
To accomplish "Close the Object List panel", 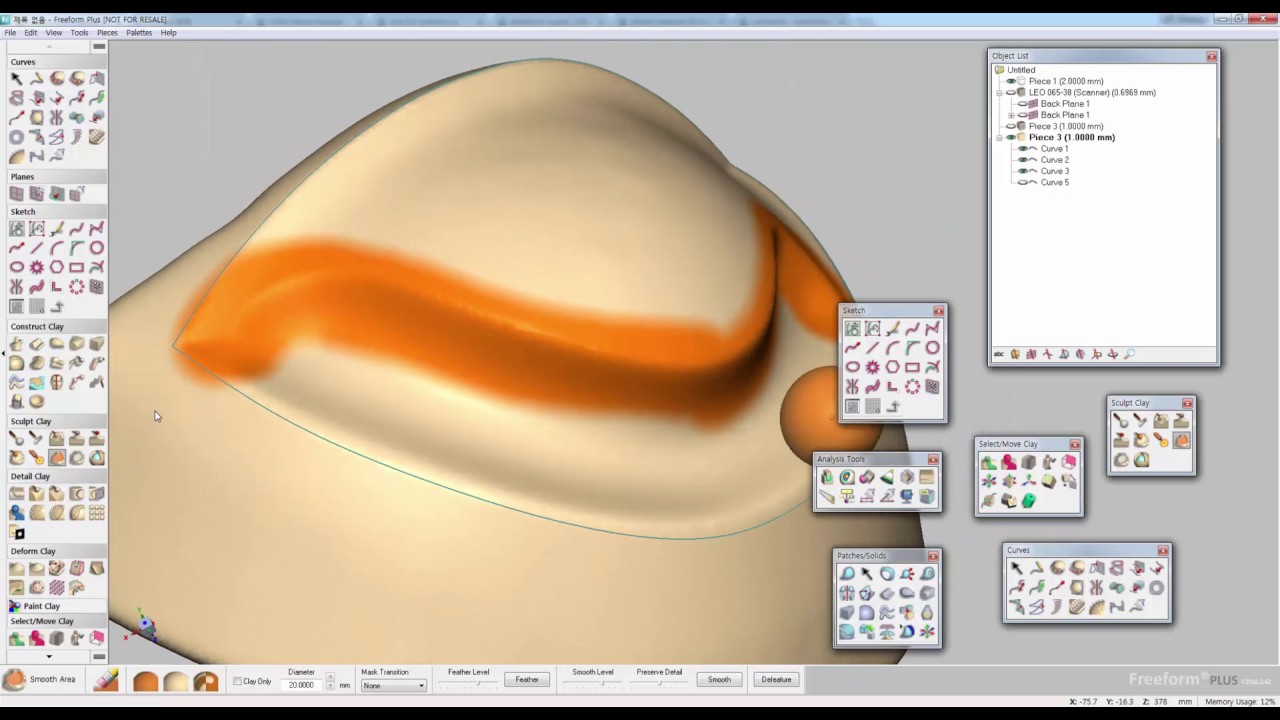I will click(1211, 56).
